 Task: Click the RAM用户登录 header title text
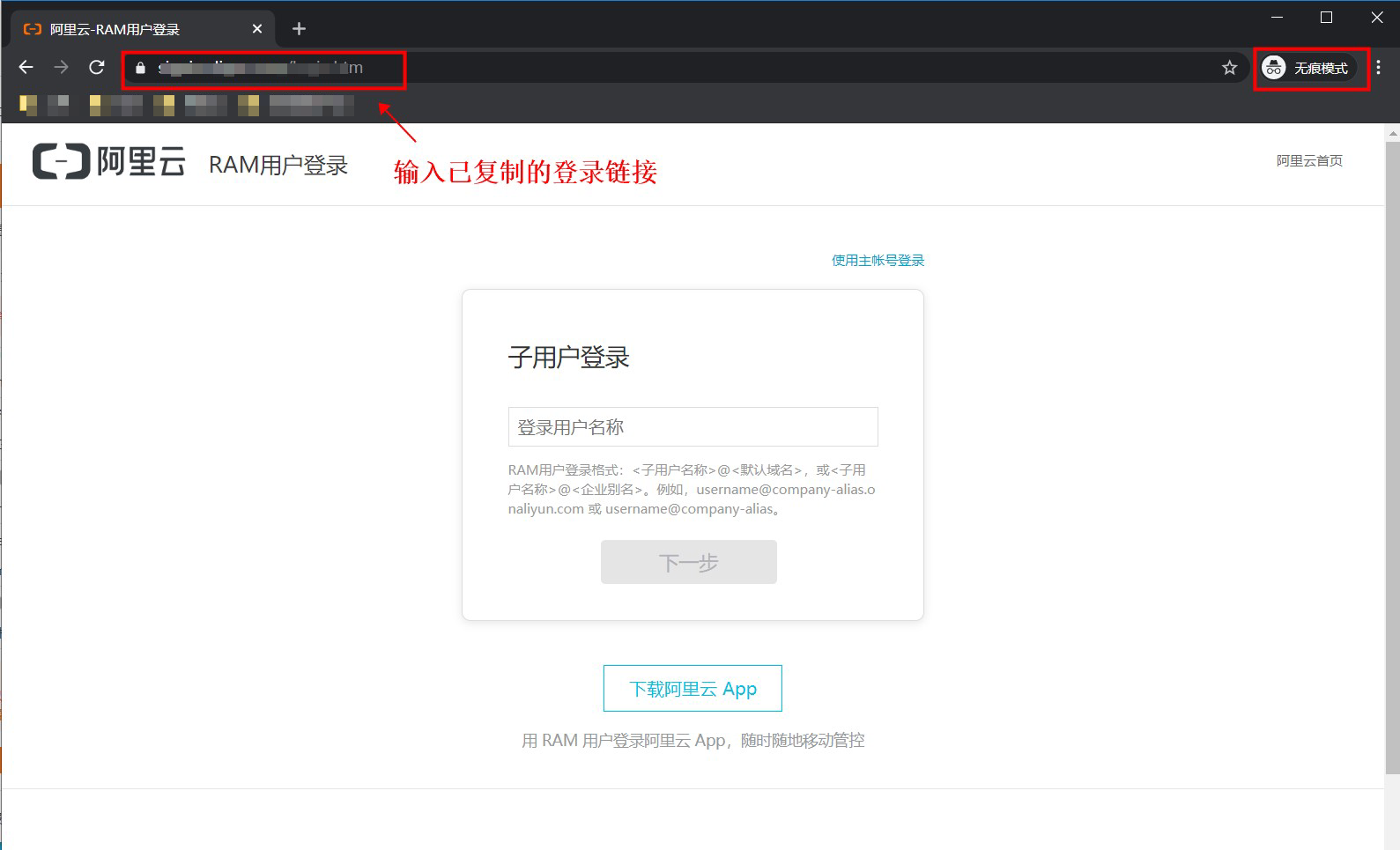(278, 165)
